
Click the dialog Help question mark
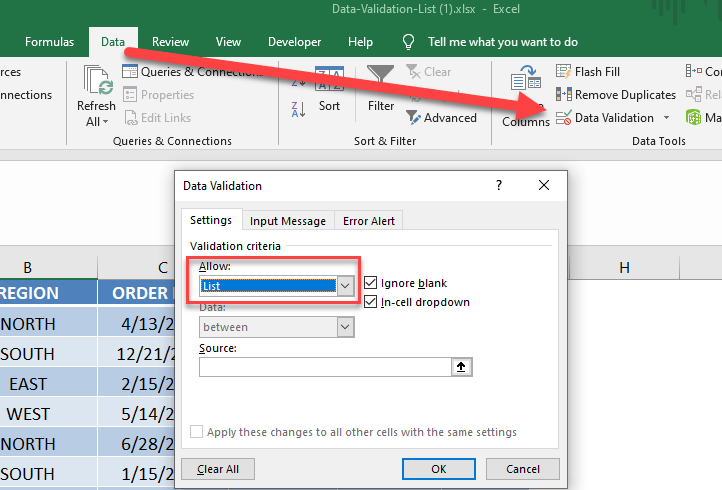coord(499,185)
